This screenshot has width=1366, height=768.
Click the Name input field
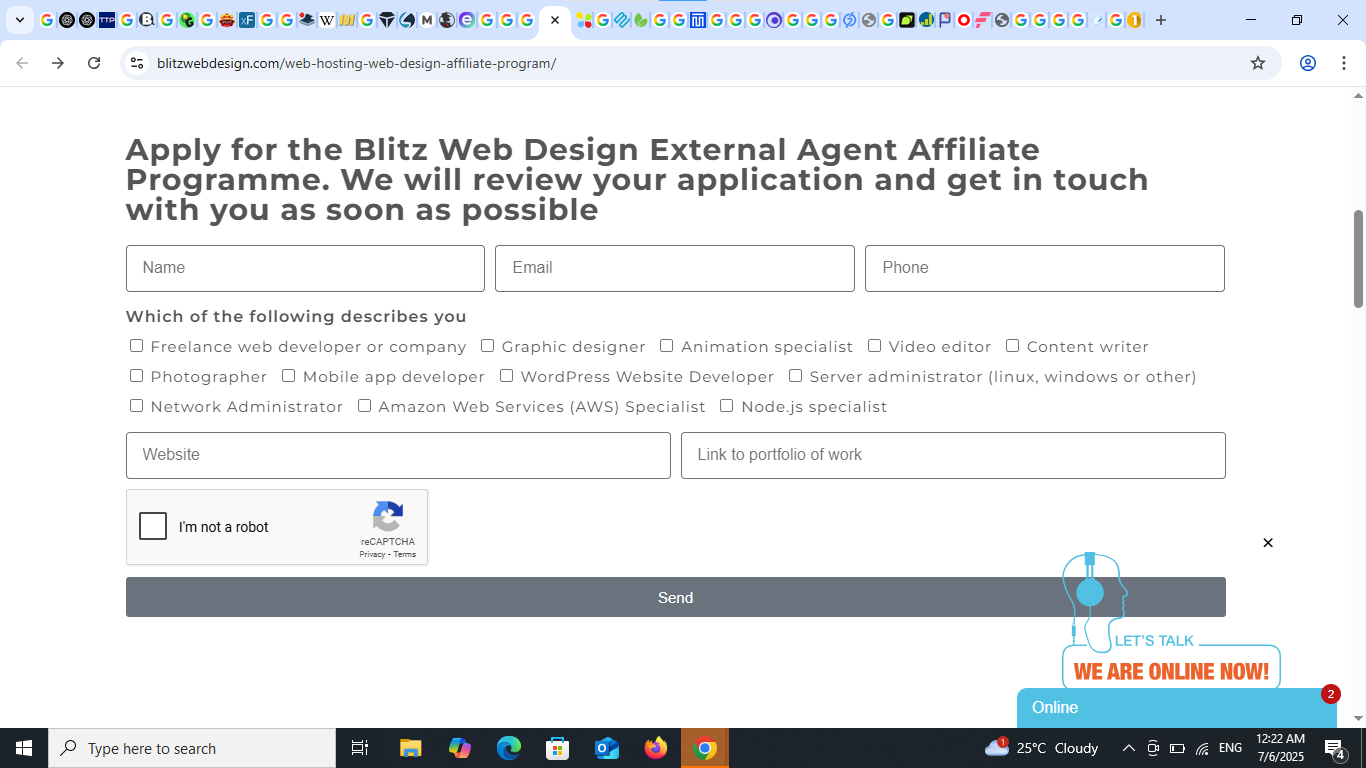[x=305, y=268]
